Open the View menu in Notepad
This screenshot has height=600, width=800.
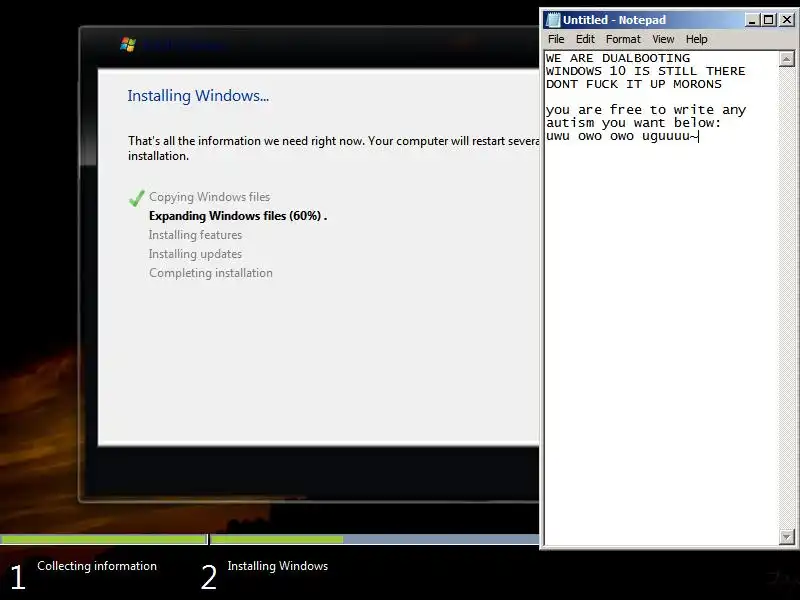663,39
